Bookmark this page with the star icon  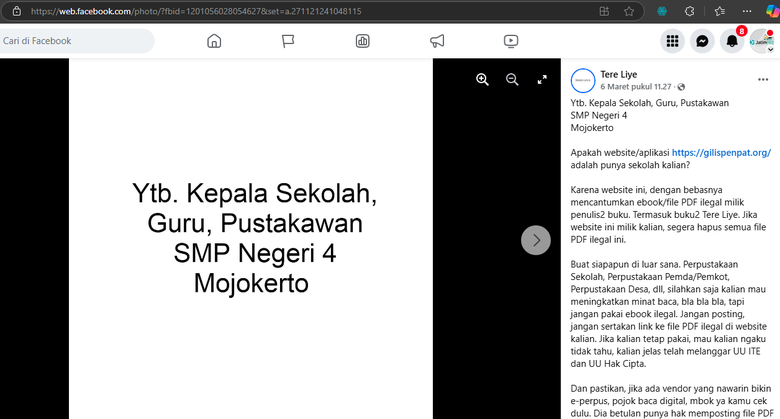pos(629,11)
